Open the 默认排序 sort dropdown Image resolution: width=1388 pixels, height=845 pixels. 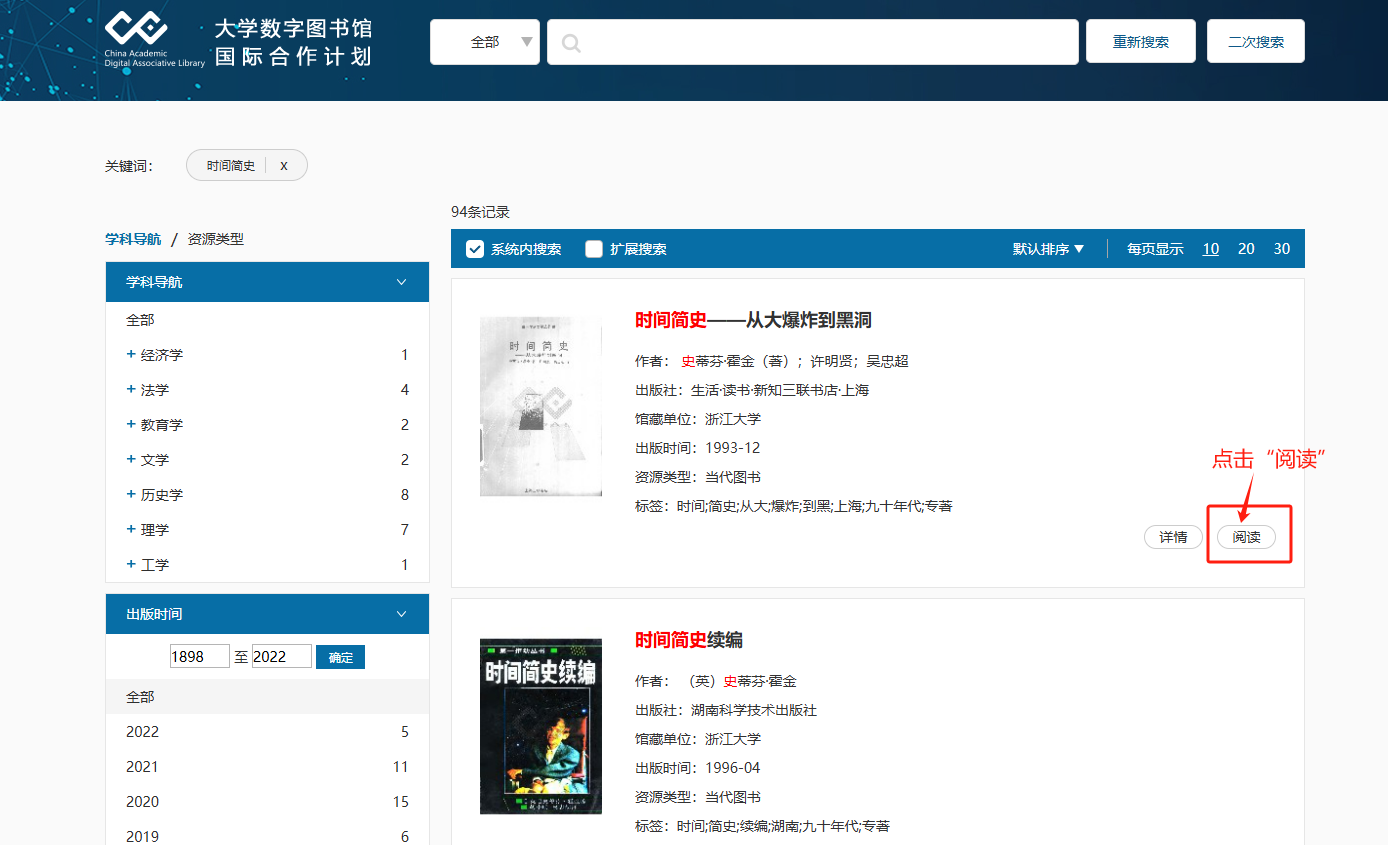coord(1048,249)
